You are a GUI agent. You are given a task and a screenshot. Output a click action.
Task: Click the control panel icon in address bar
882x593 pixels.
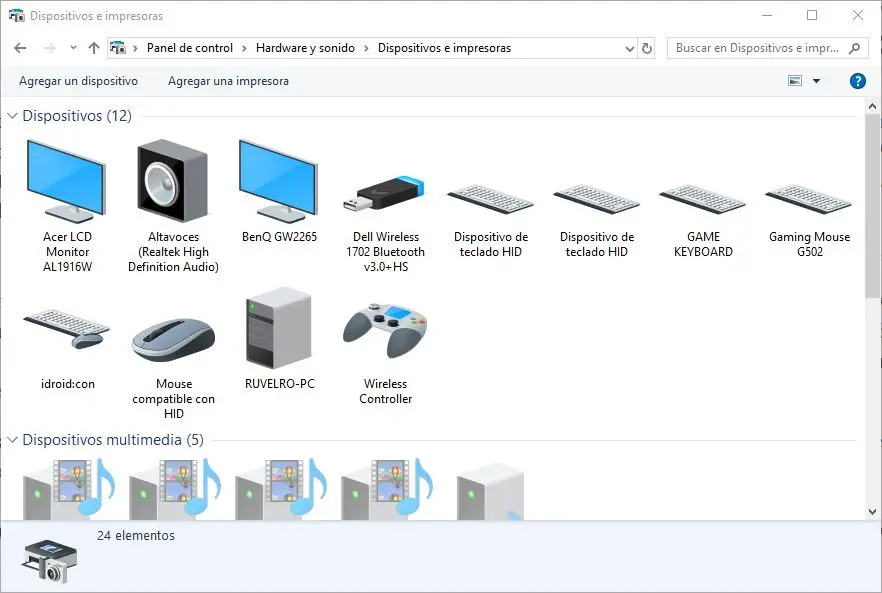118,48
